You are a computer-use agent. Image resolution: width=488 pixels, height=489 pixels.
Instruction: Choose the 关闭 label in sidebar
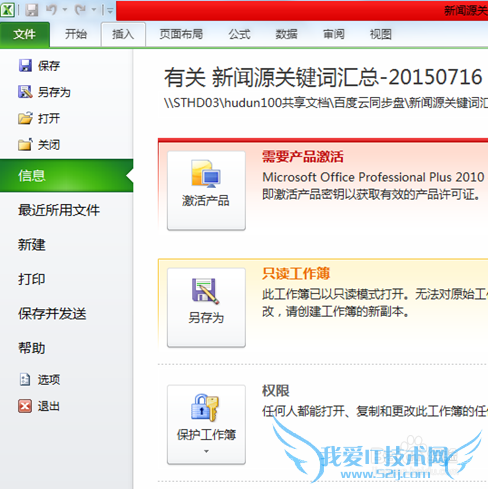click(x=49, y=145)
